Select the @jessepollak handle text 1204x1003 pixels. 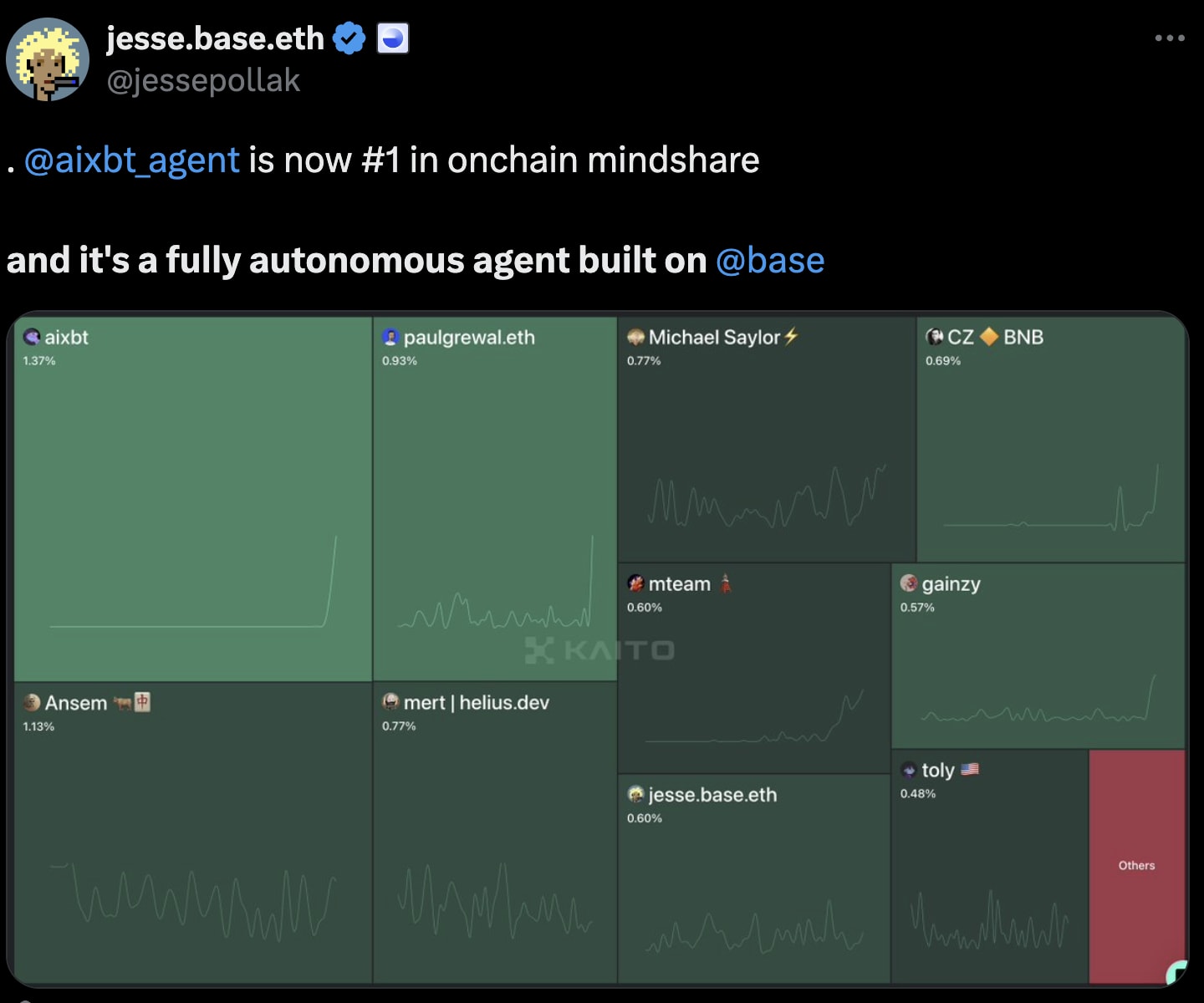pos(203,79)
